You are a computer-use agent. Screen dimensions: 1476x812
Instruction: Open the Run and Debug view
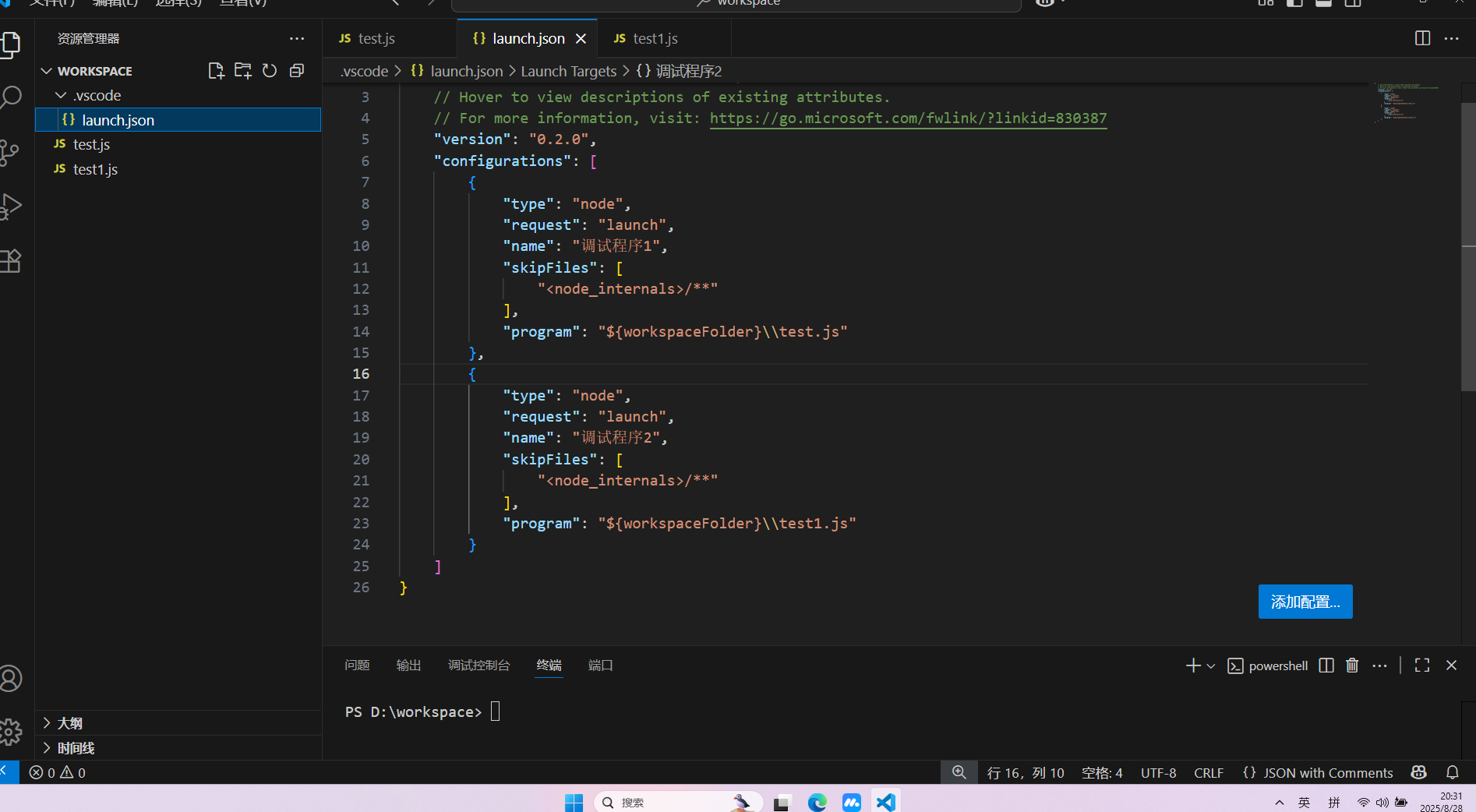(11, 207)
